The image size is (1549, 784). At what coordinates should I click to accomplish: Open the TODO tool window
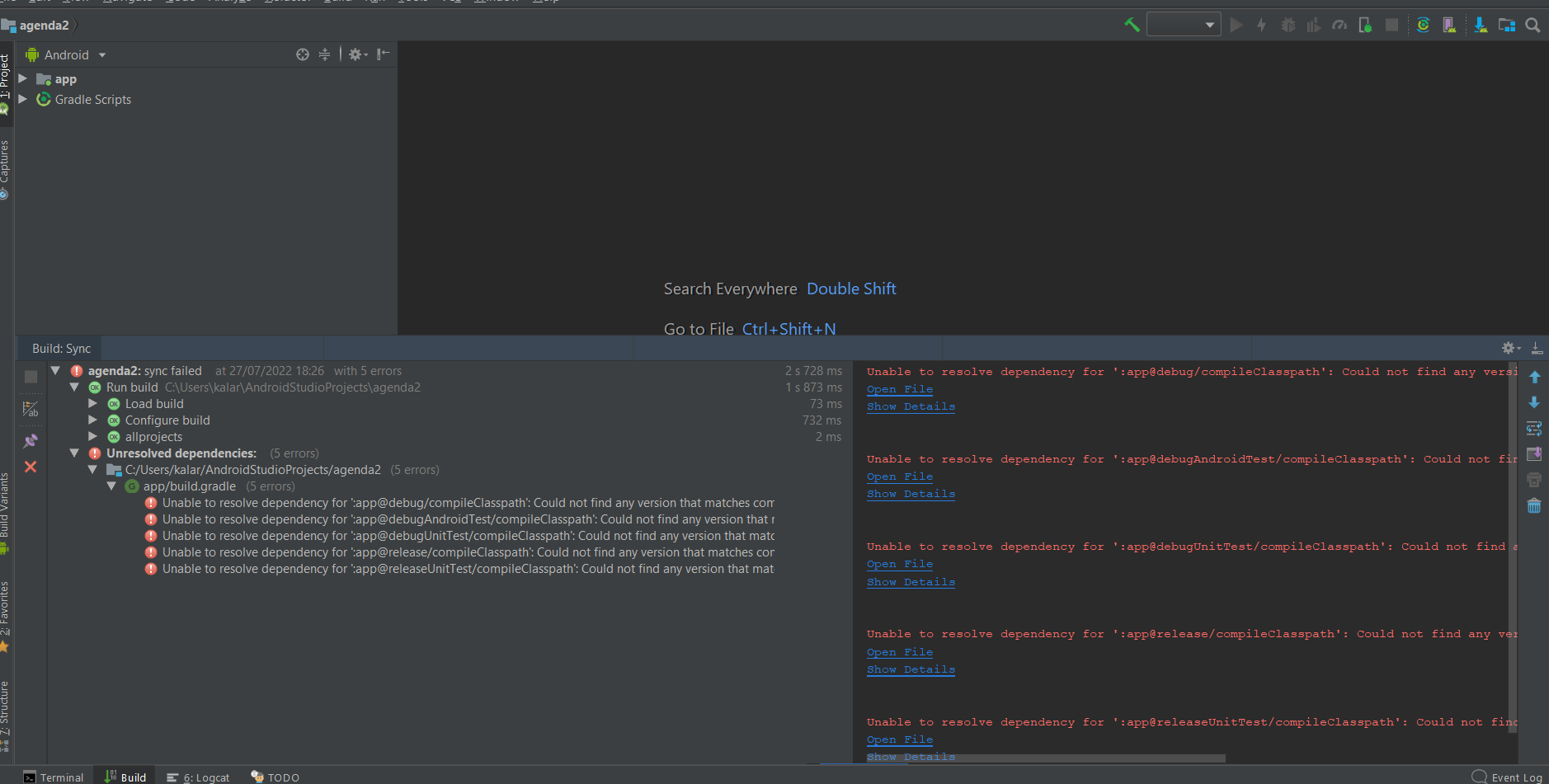(x=275, y=777)
